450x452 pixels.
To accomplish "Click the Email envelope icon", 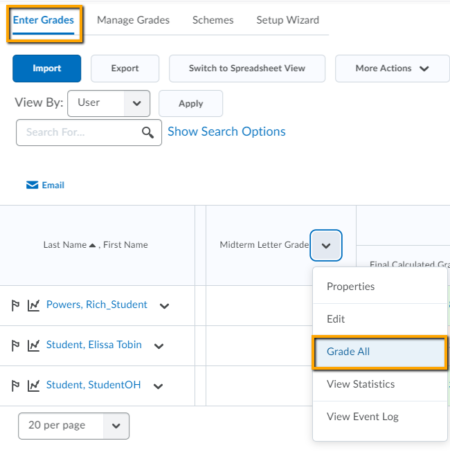I will tap(32, 185).
